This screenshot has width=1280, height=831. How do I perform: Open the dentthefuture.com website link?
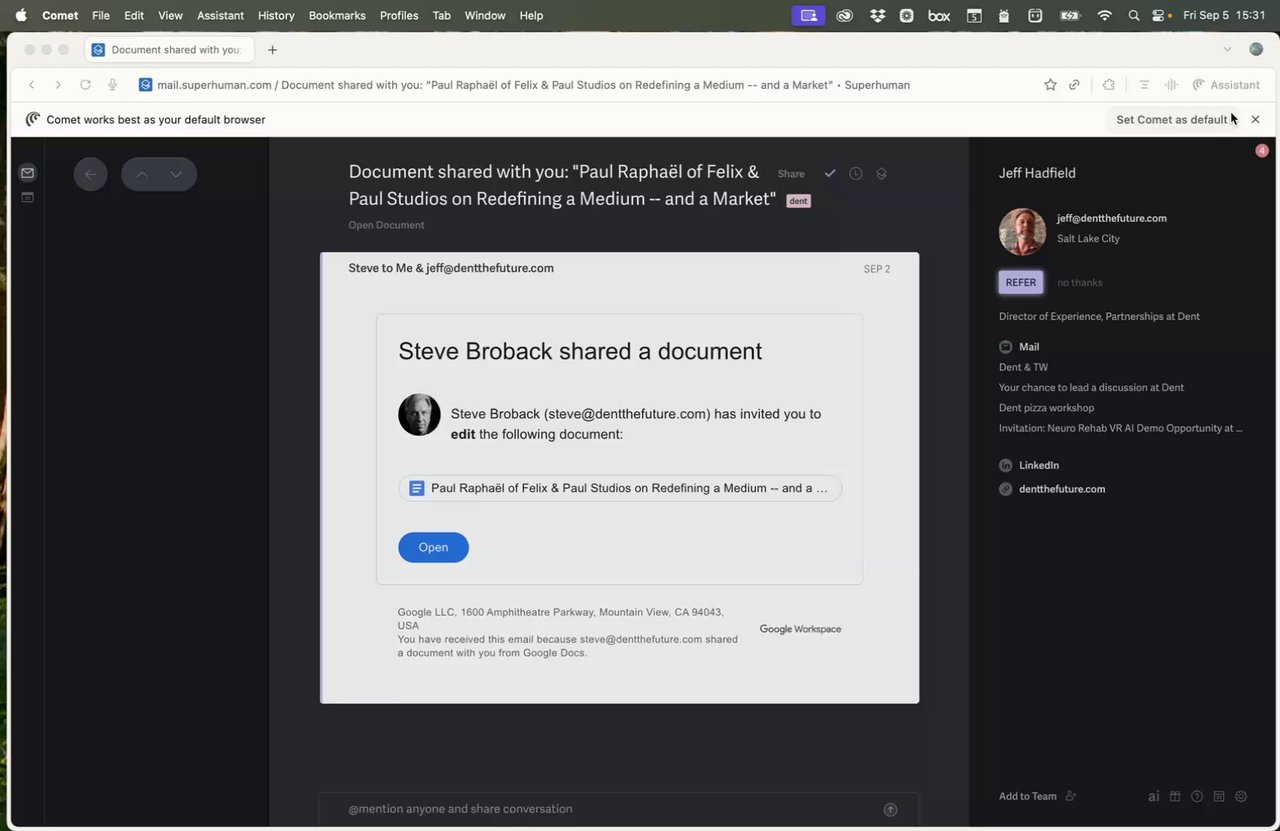(x=1061, y=489)
